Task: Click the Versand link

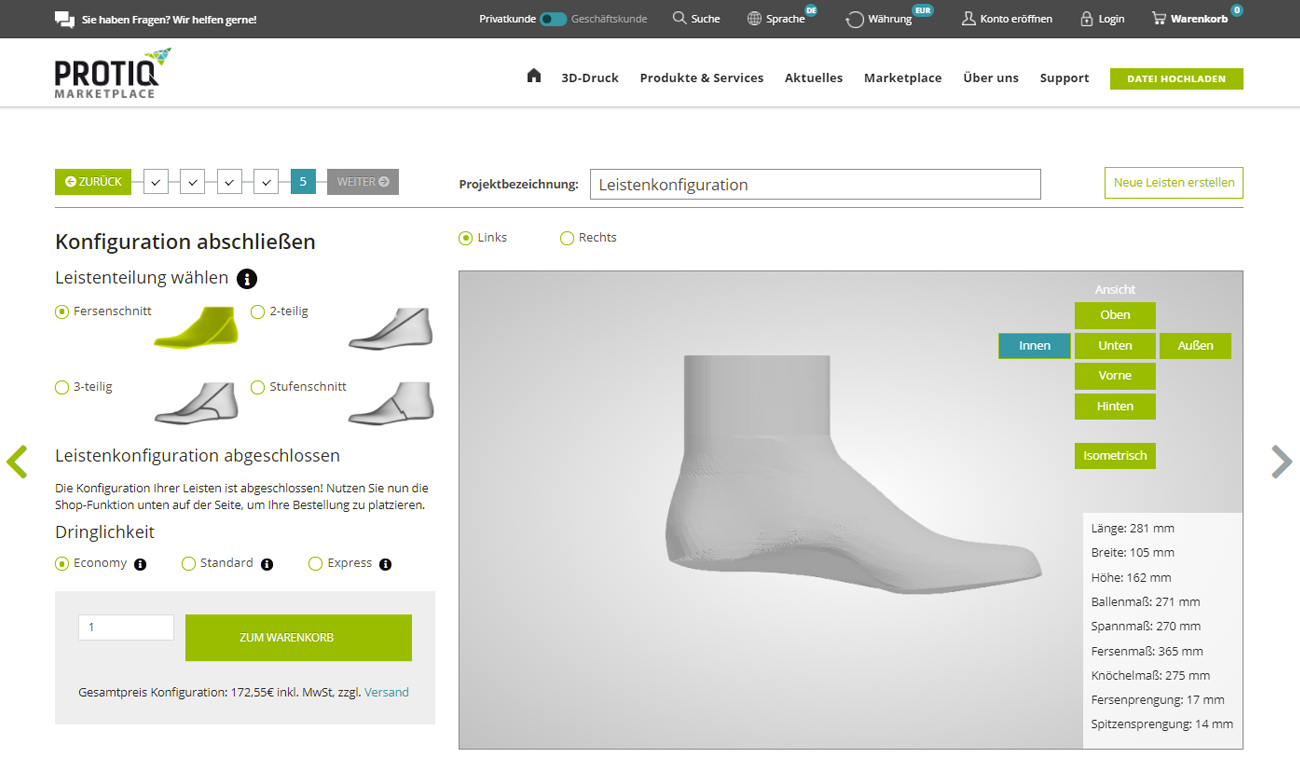Action: (x=386, y=692)
